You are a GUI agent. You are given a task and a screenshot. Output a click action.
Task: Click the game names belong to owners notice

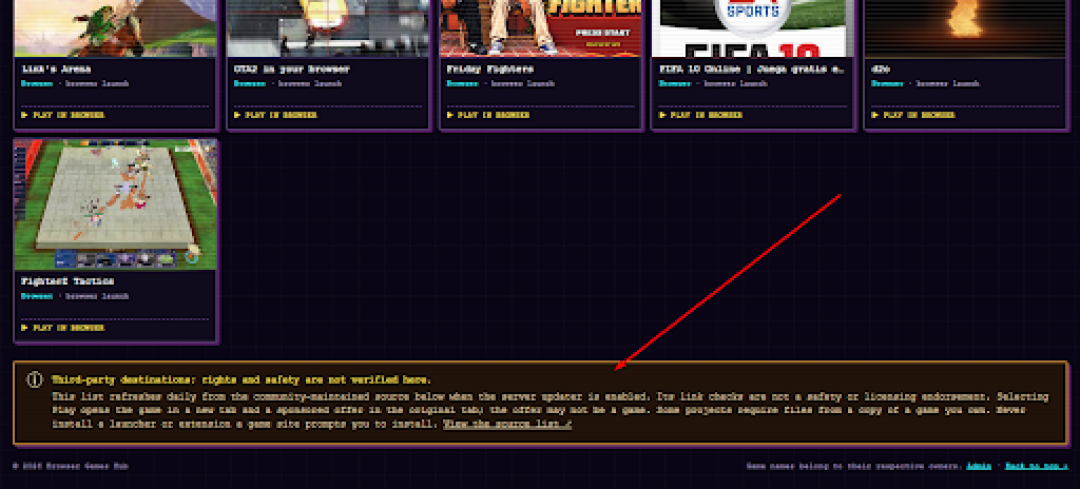(x=854, y=466)
